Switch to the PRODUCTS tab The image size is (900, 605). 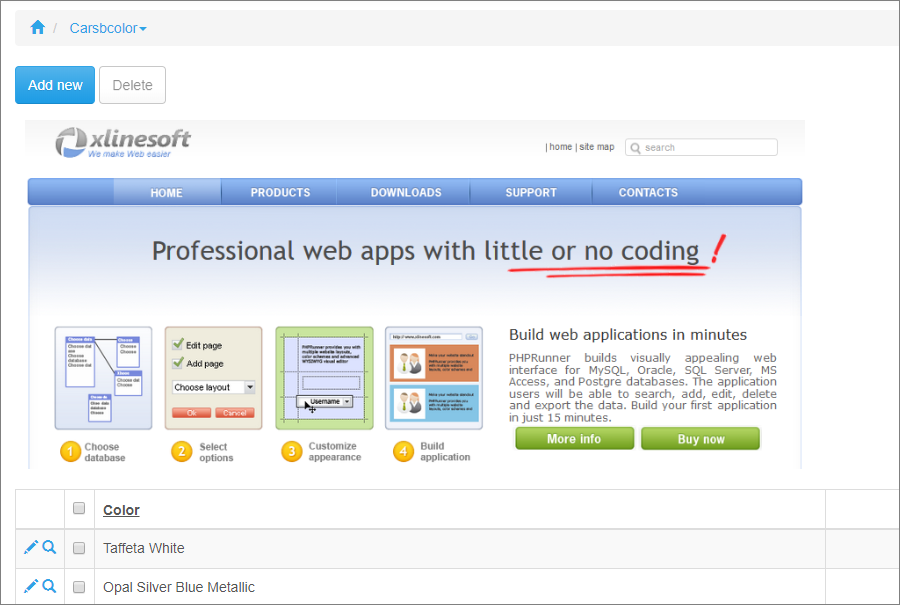coord(280,192)
